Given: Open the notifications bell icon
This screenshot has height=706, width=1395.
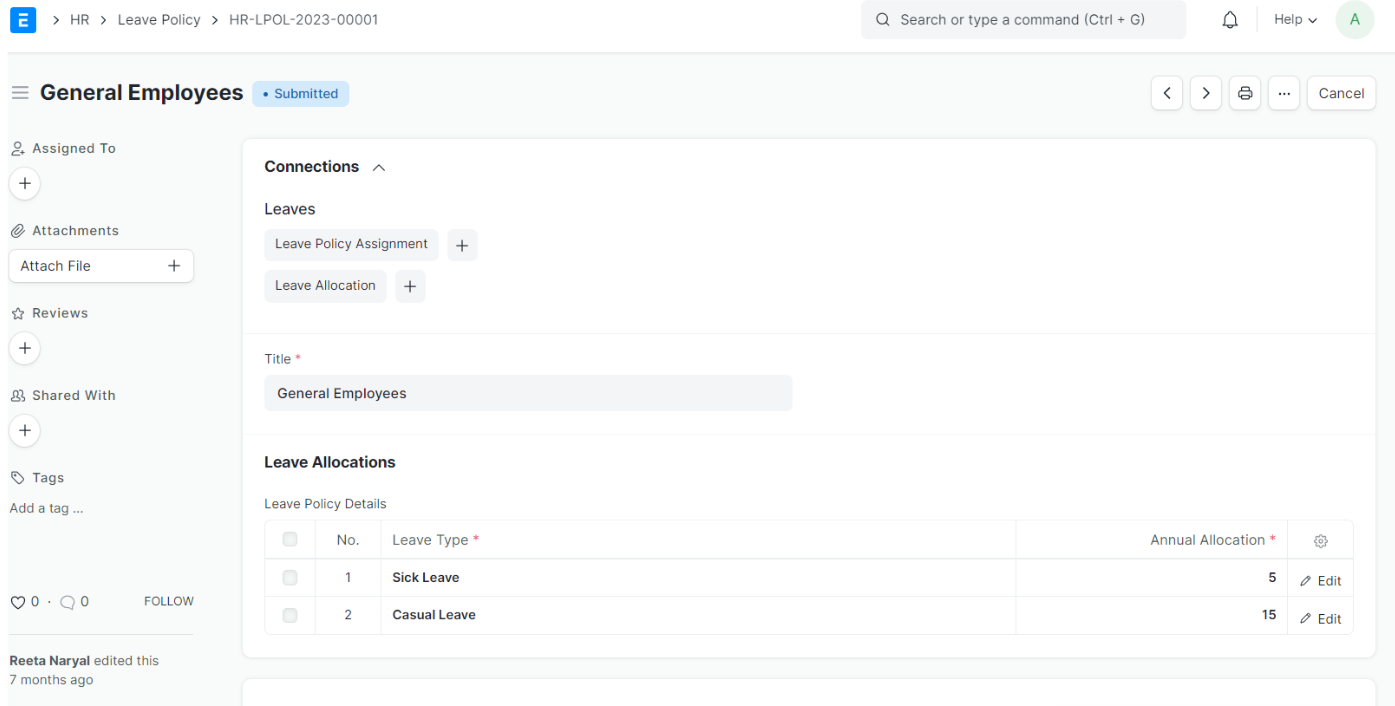Looking at the screenshot, I should pos(1230,20).
